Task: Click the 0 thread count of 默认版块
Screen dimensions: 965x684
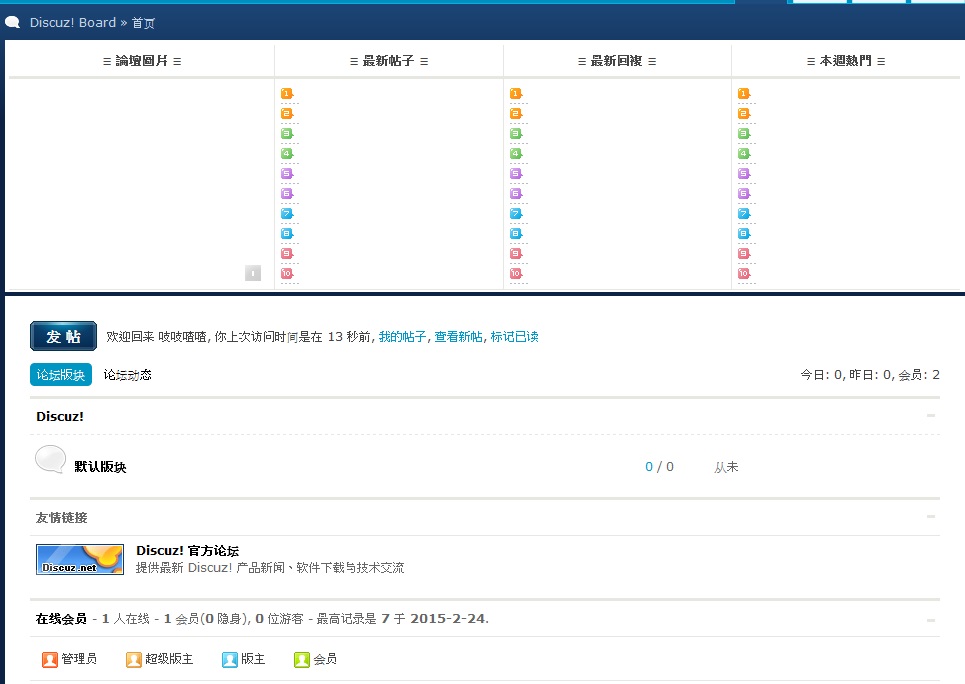Action: click(649, 467)
